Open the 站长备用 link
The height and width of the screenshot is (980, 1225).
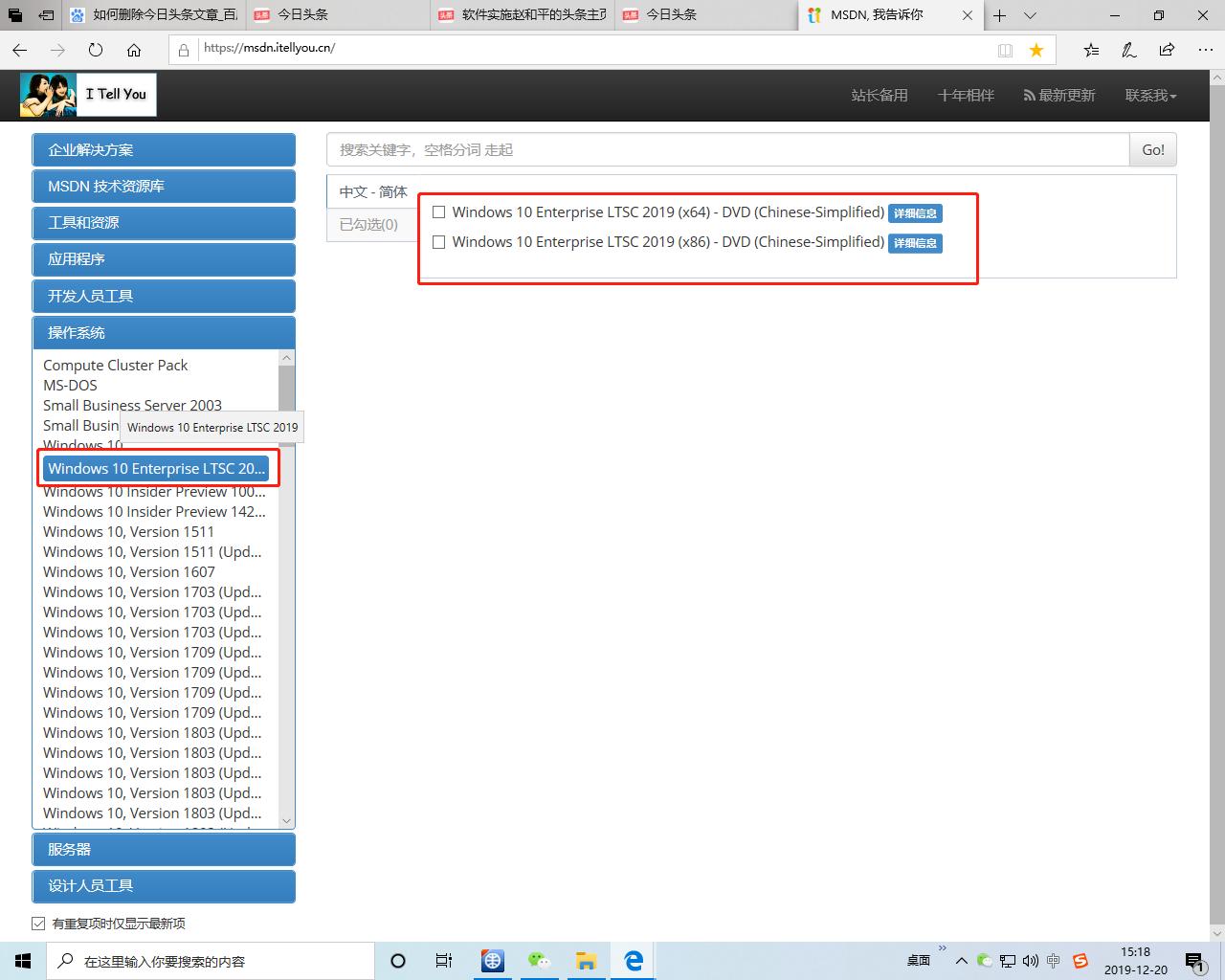click(x=880, y=95)
